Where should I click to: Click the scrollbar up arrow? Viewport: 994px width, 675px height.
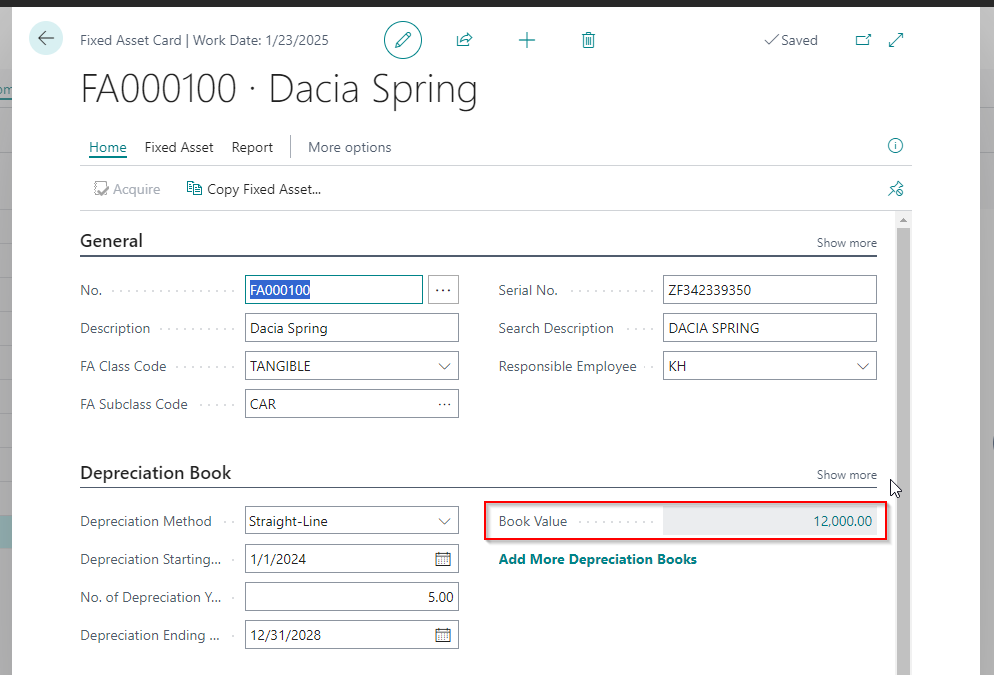click(x=903, y=220)
